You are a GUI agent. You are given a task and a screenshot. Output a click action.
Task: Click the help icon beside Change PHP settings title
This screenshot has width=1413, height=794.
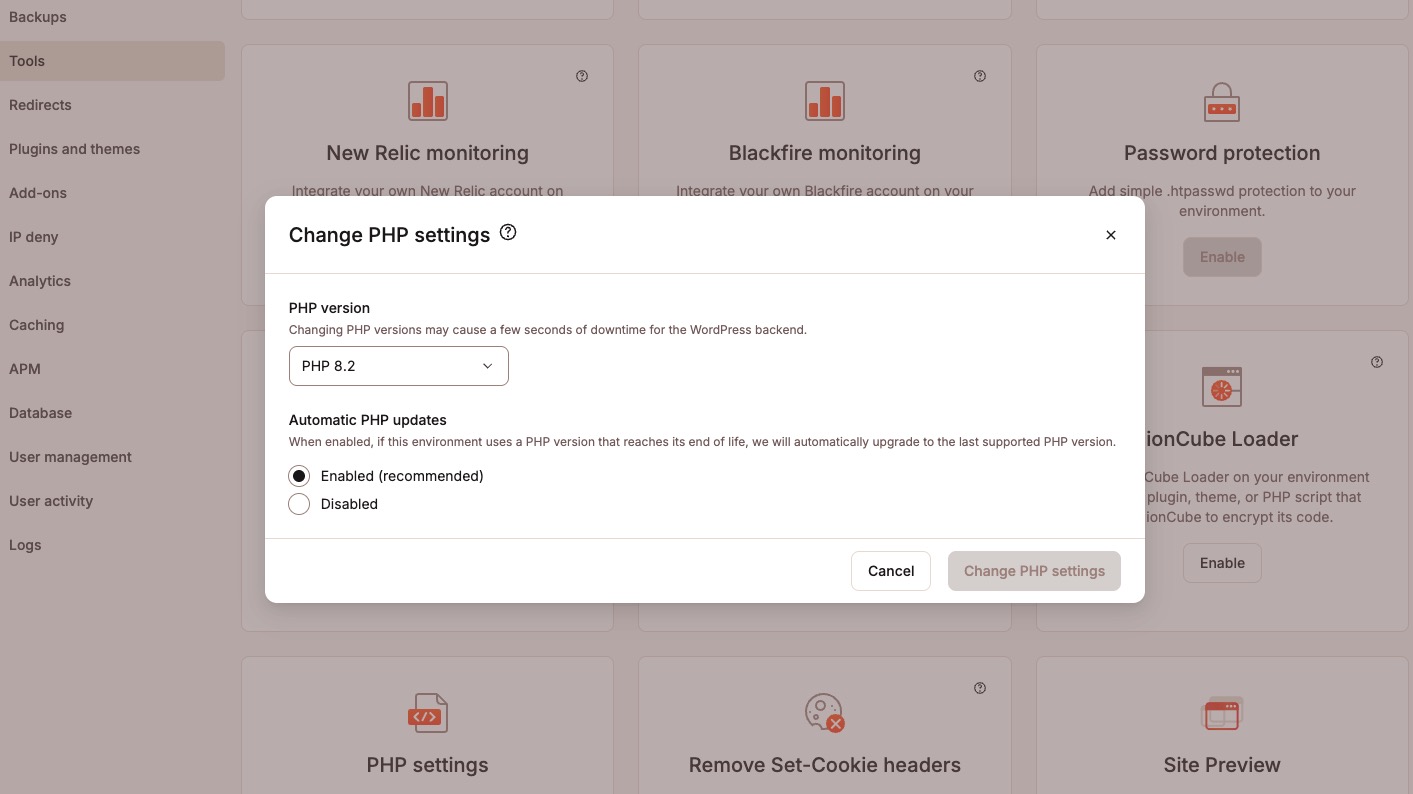pyautogui.click(x=508, y=233)
